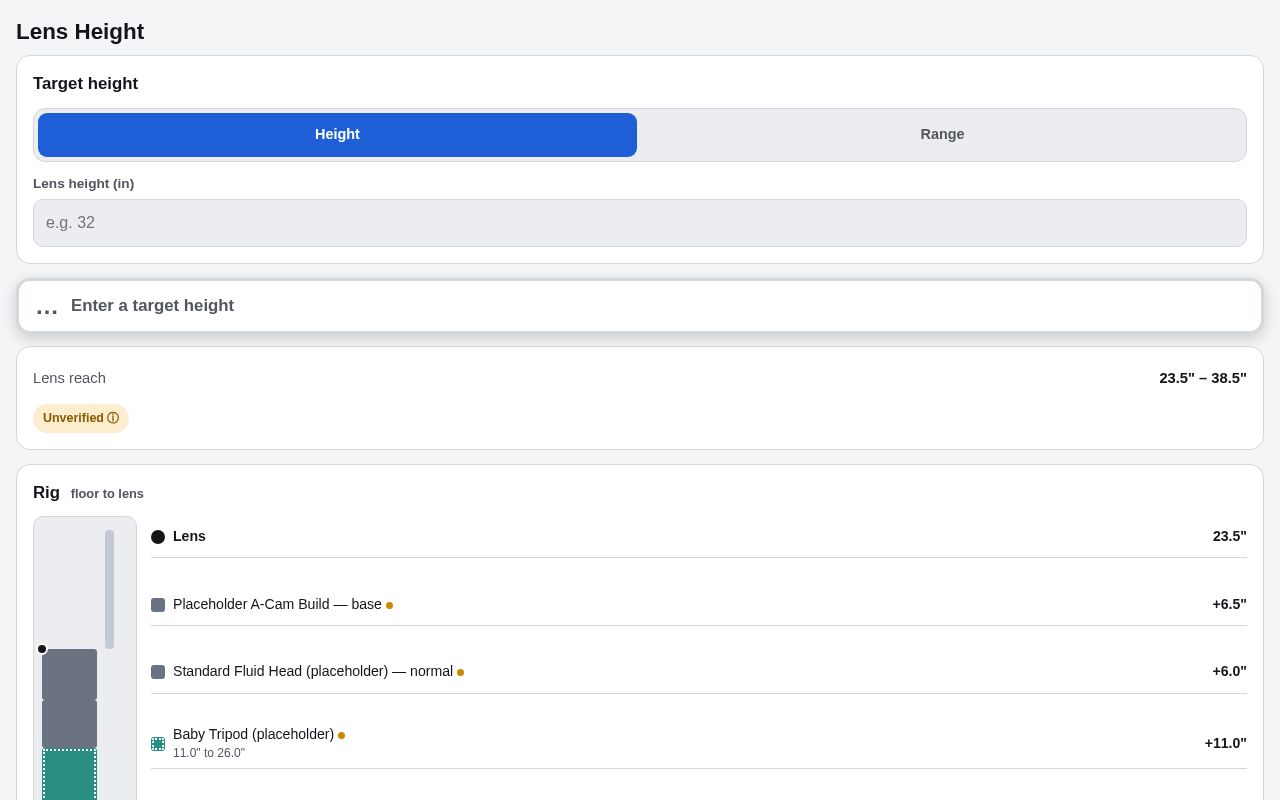The height and width of the screenshot is (800, 1280).
Task: Switch to Range mode
Action: tap(942, 135)
